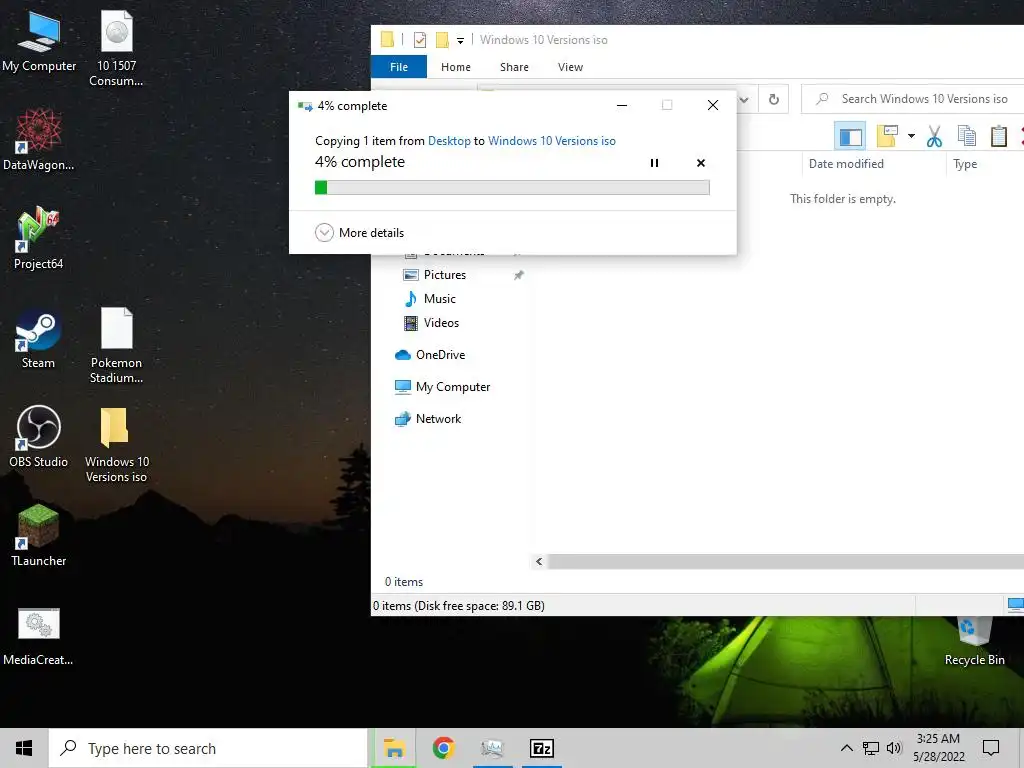Click the quick access New Folder icon in title bar
Screen dimensions: 1024x768
pos(442,40)
